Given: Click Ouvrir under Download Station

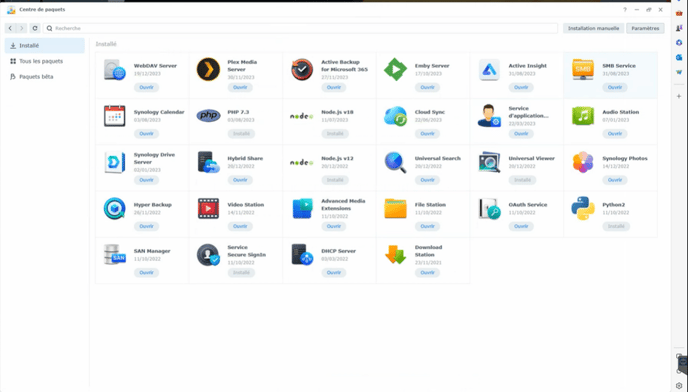Looking at the screenshot, I should click(427, 273).
